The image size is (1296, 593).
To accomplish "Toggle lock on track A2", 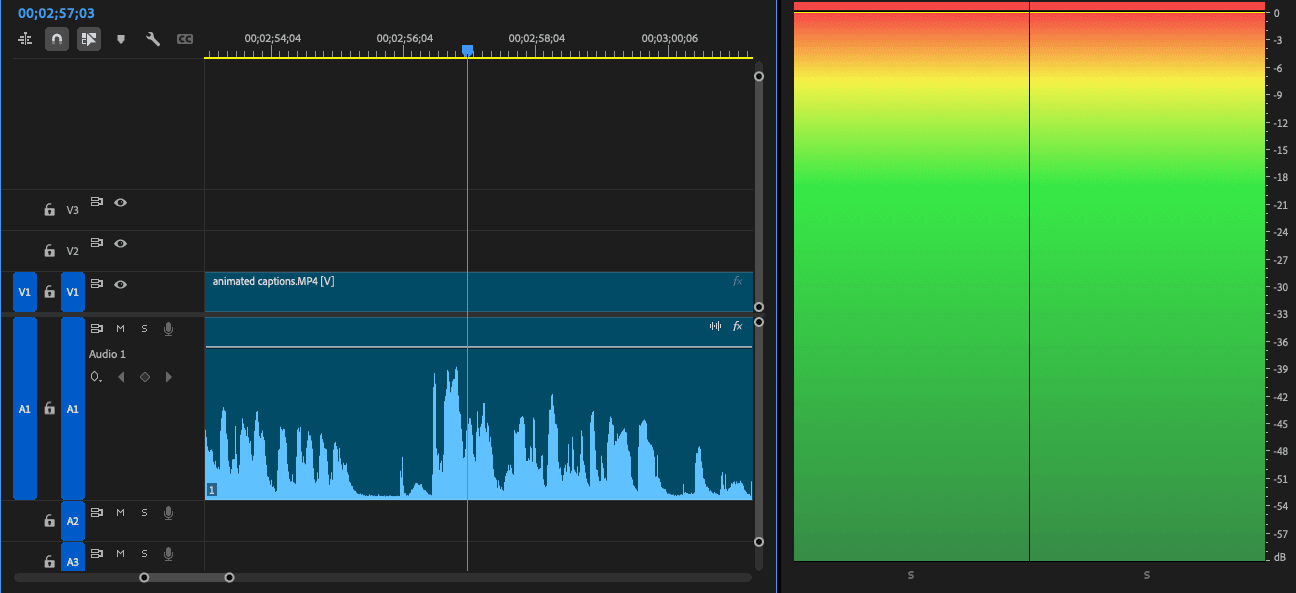I will tap(49, 520).
